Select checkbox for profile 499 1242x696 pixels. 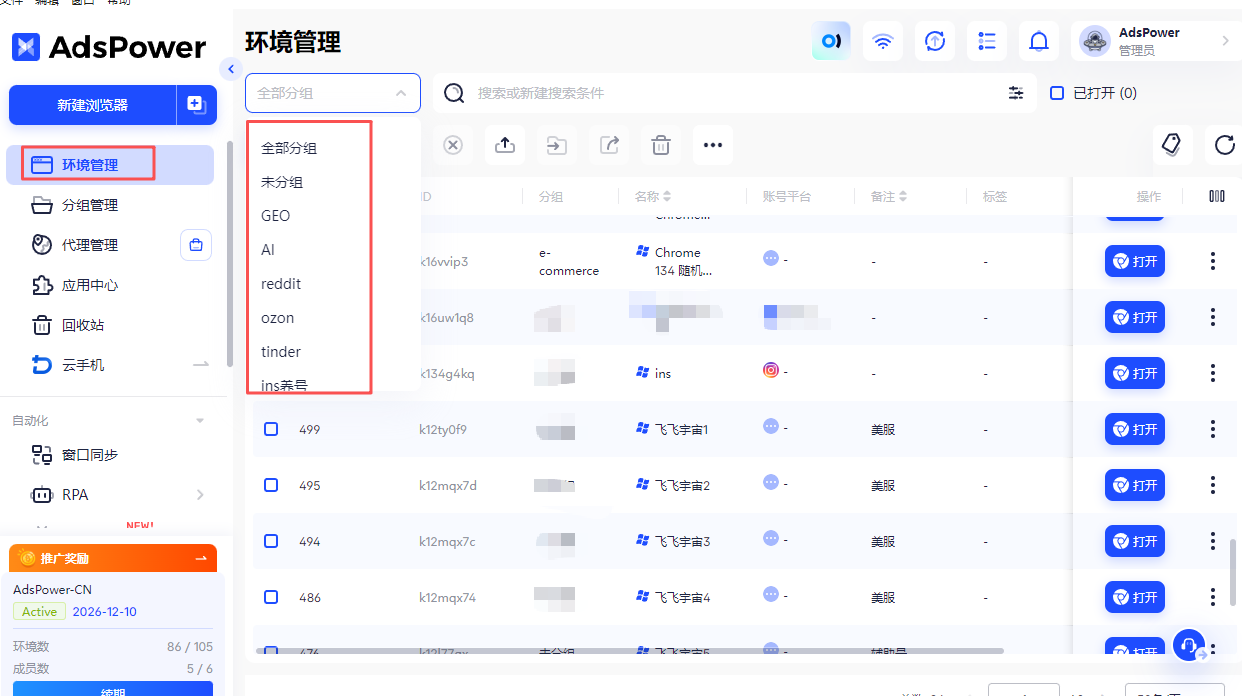tap(271, 429)
